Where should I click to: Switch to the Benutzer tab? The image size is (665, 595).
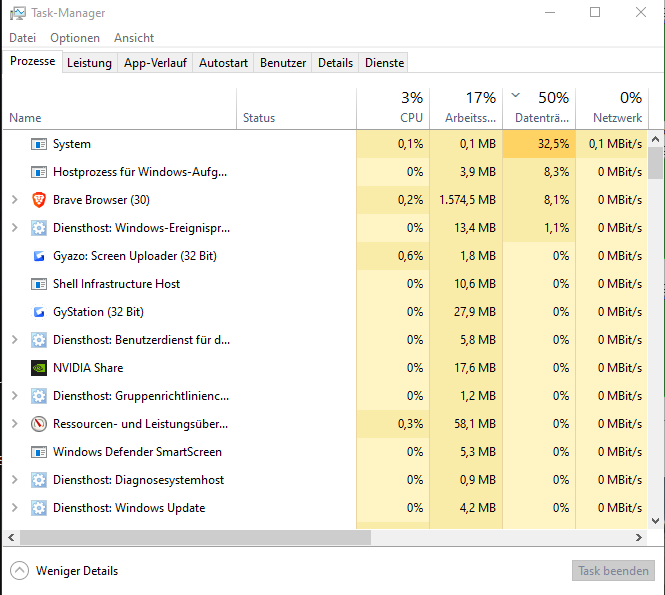[x=283, y=63]
